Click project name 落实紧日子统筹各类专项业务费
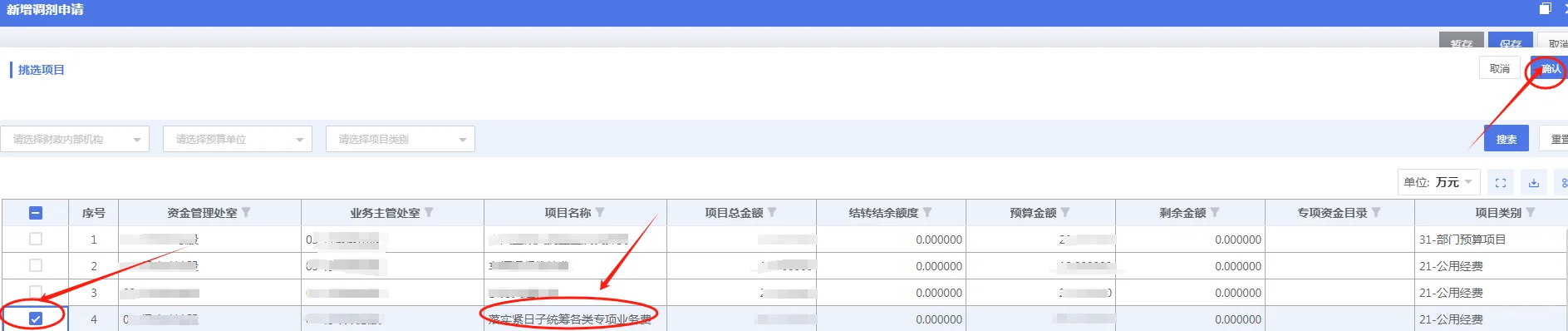Image resolution: width=1568 pixels, height=331 pixels. pos(570,319)
